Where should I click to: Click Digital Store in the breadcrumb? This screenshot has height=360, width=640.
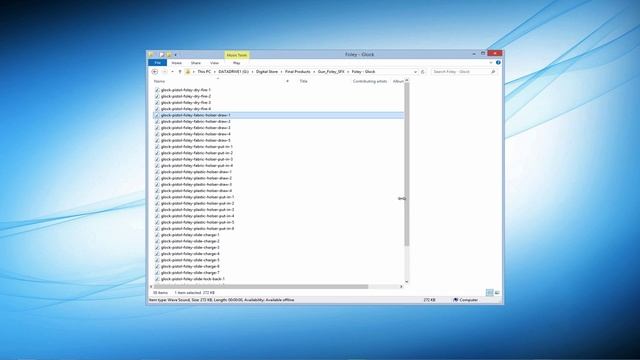[x=267, y=72]
